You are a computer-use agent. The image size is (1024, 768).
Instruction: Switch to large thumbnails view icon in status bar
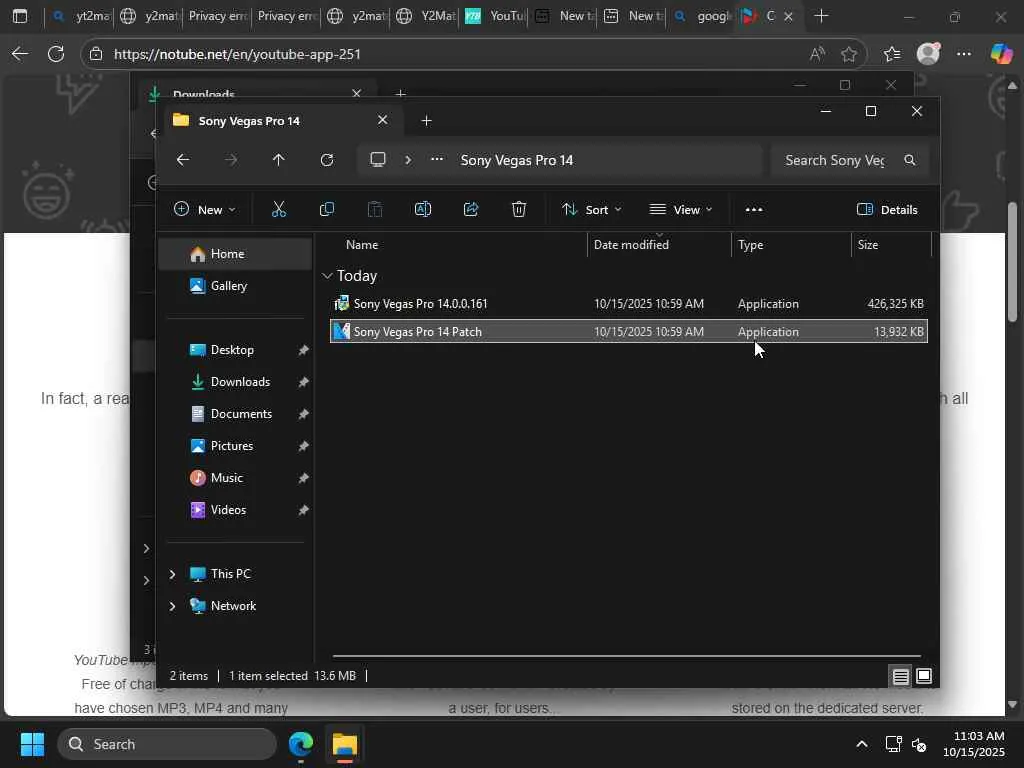coord(923,676)
